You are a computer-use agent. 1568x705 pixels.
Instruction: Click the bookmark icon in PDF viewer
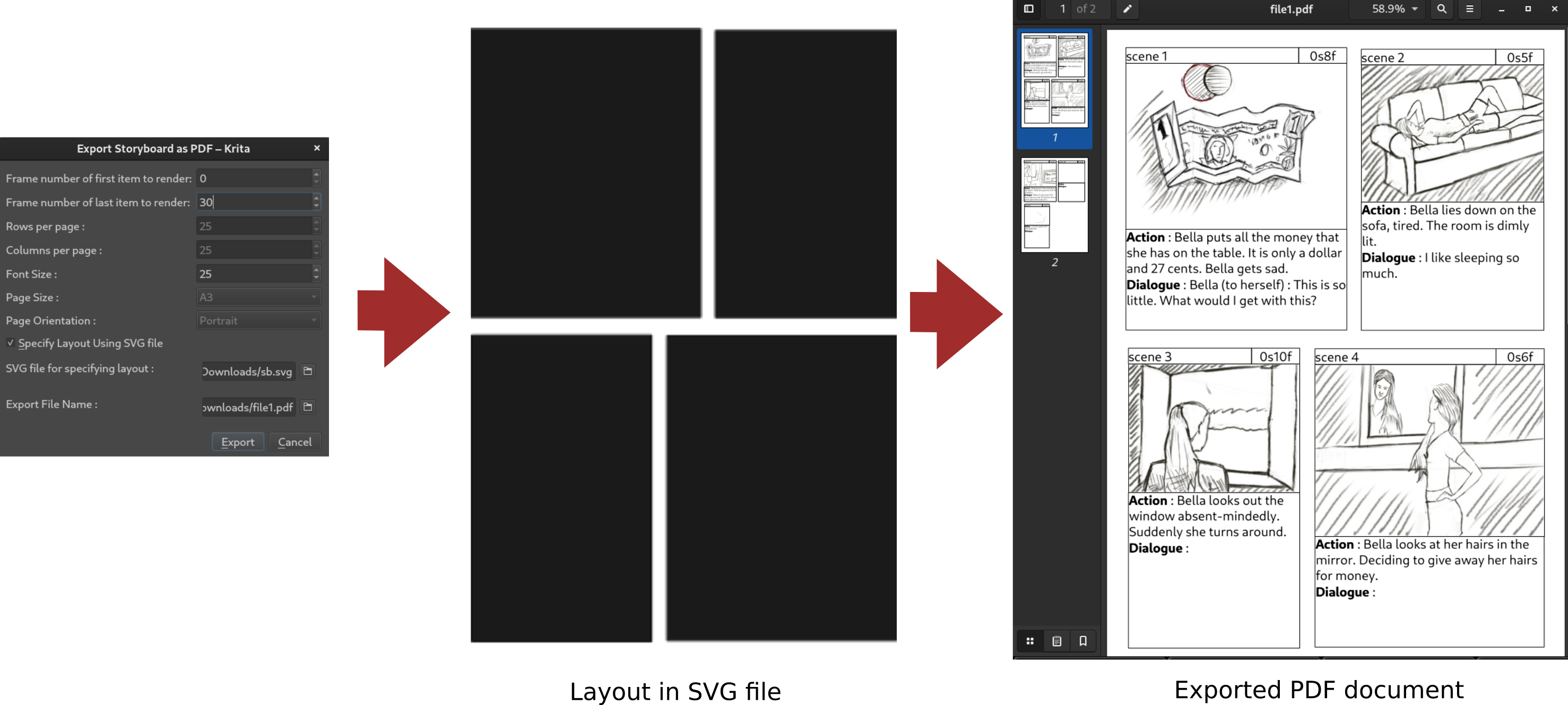tap(1083, 641)
